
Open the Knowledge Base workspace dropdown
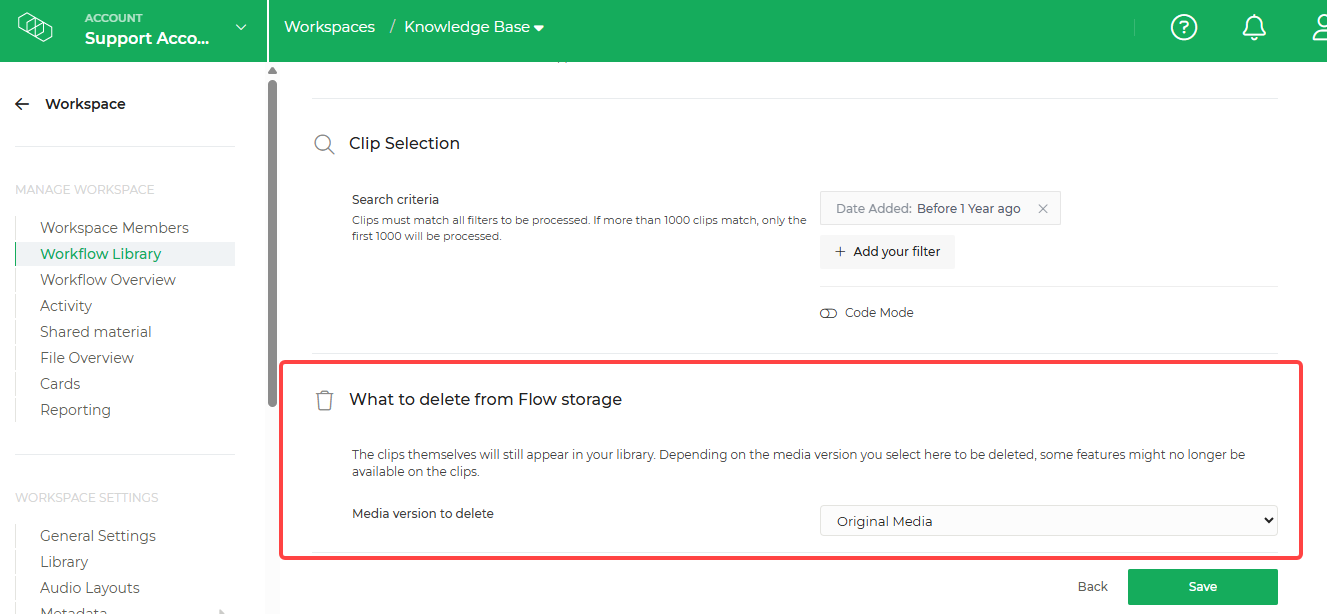[x=474, y=27]
